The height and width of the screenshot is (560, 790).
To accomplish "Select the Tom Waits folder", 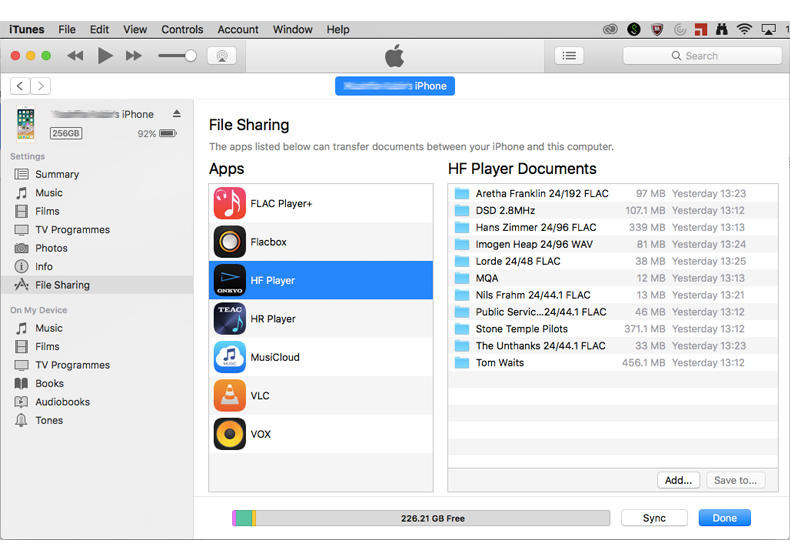I will tap(613, 362).
